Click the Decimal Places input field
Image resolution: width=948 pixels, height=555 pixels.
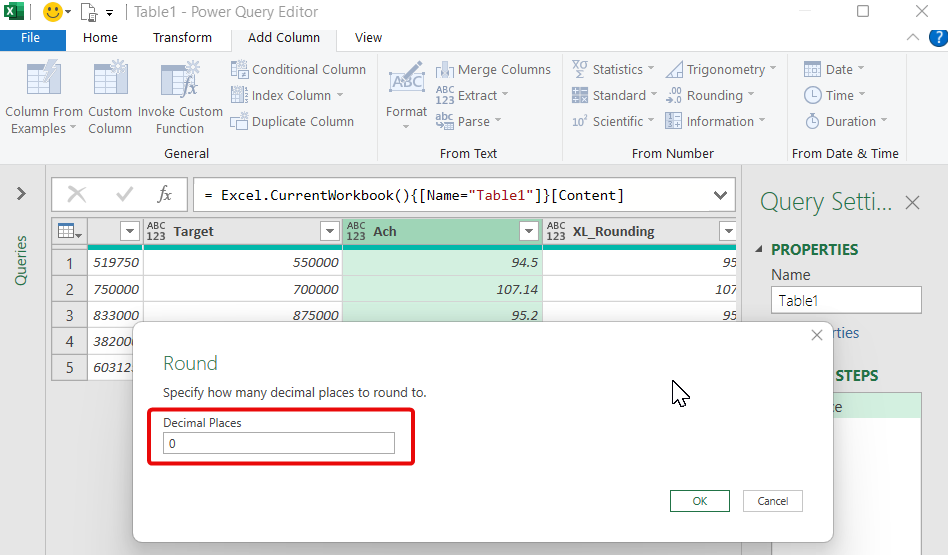(x=279, y=443)
